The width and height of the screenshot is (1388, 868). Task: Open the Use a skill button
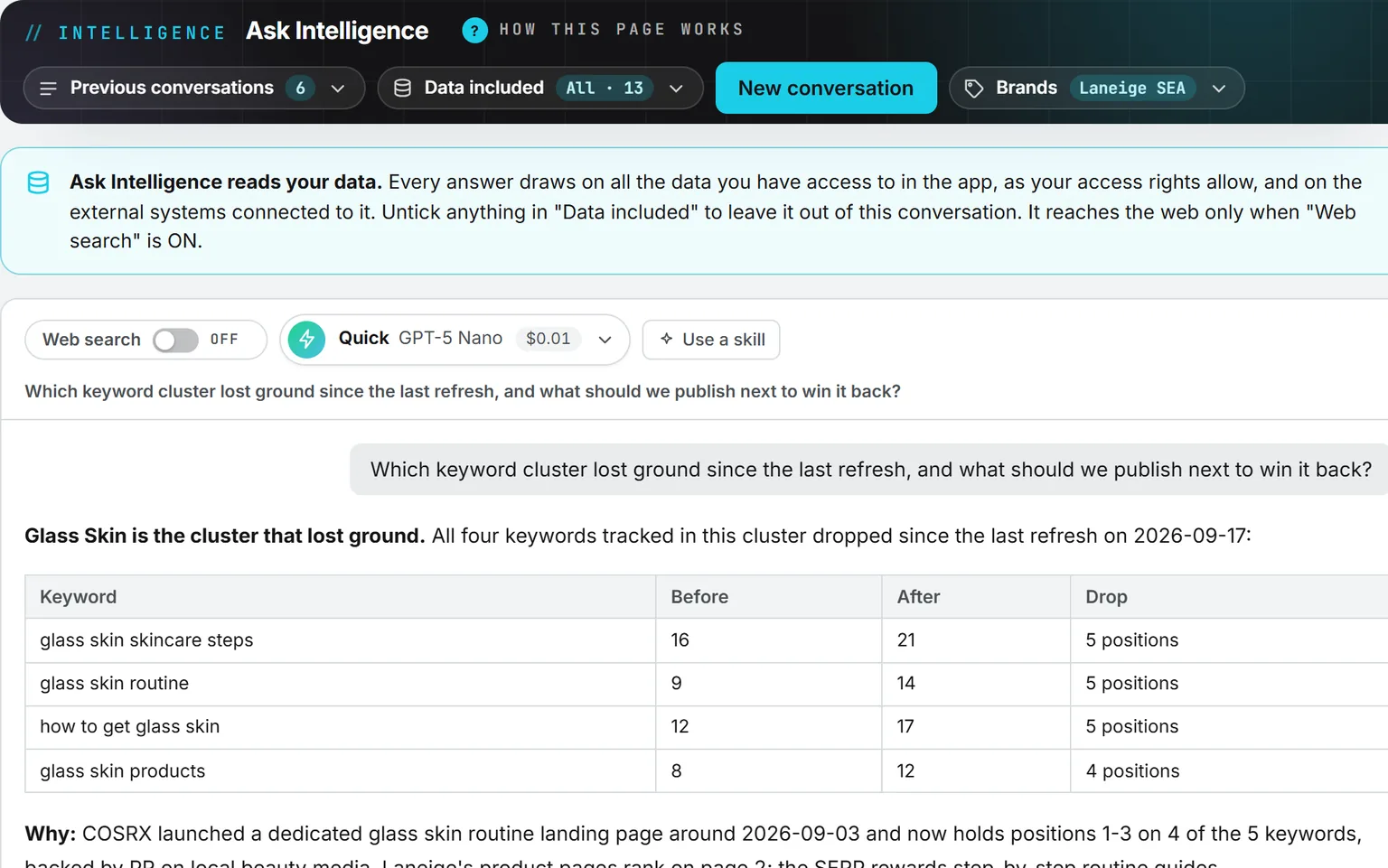pos(711,340)
